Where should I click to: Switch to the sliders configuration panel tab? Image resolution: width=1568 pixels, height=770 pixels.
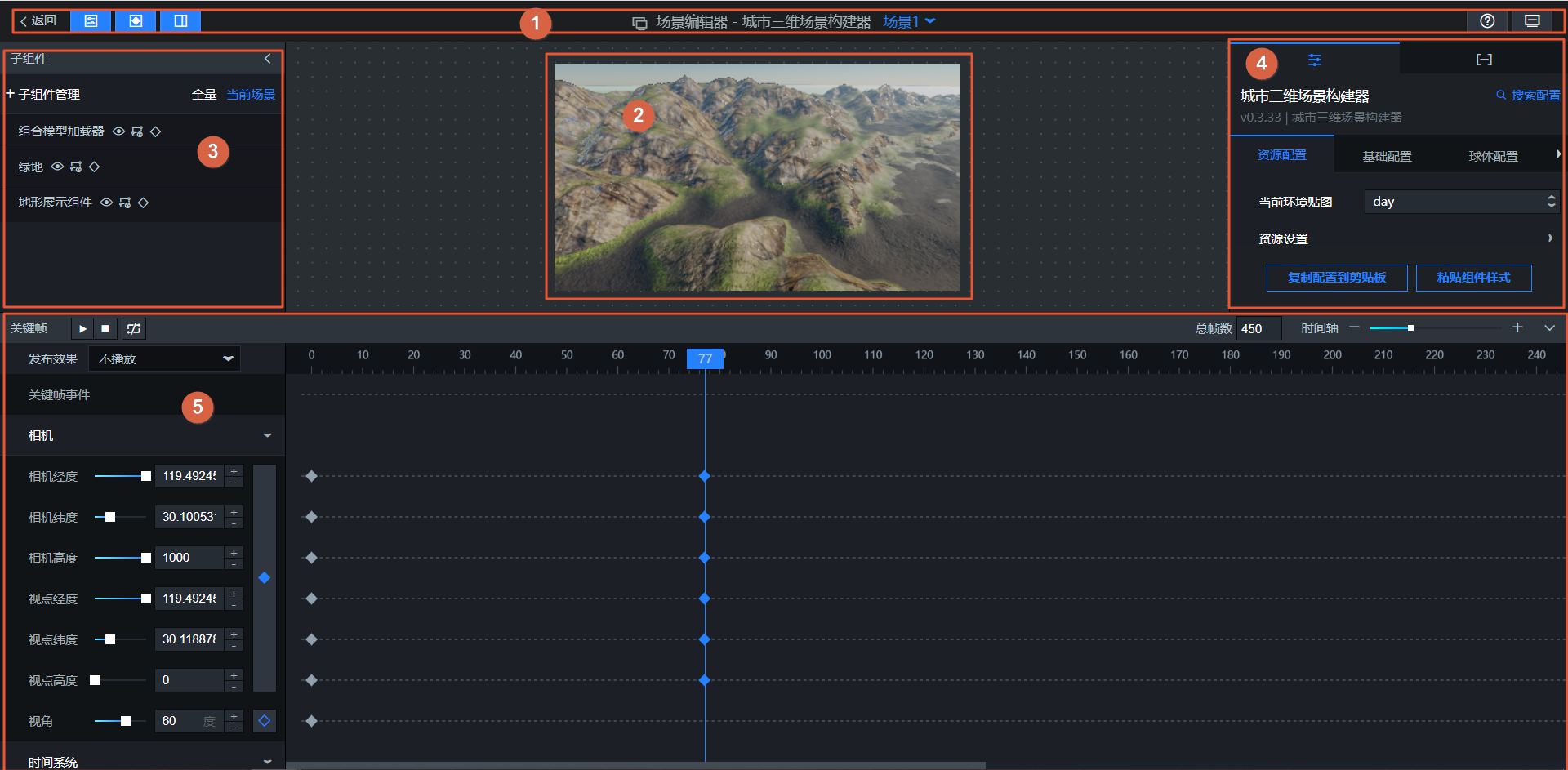click(1314, 60)
